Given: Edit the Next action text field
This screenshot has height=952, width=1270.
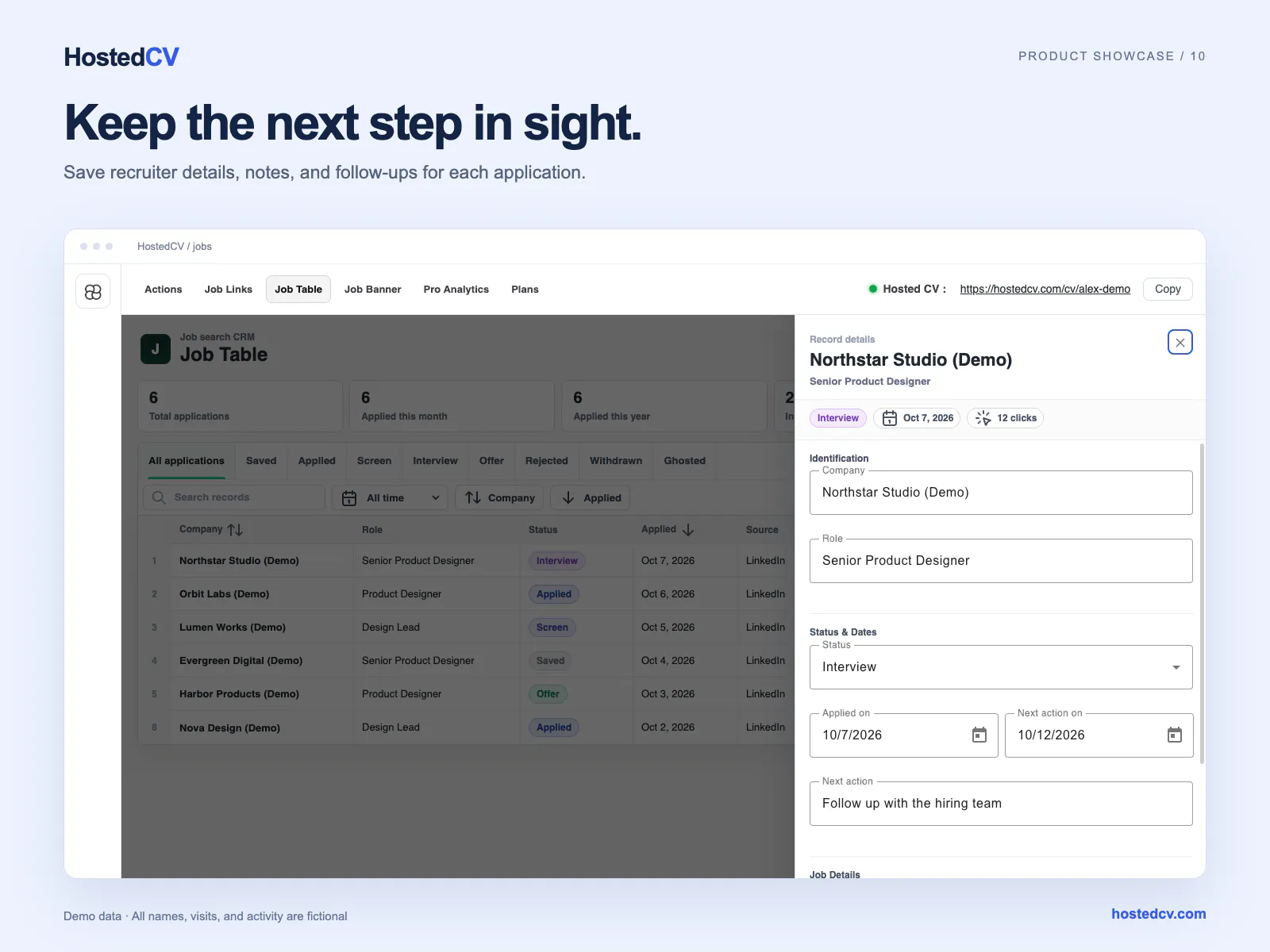Looking at the screenshot, I should point(1001,804).
